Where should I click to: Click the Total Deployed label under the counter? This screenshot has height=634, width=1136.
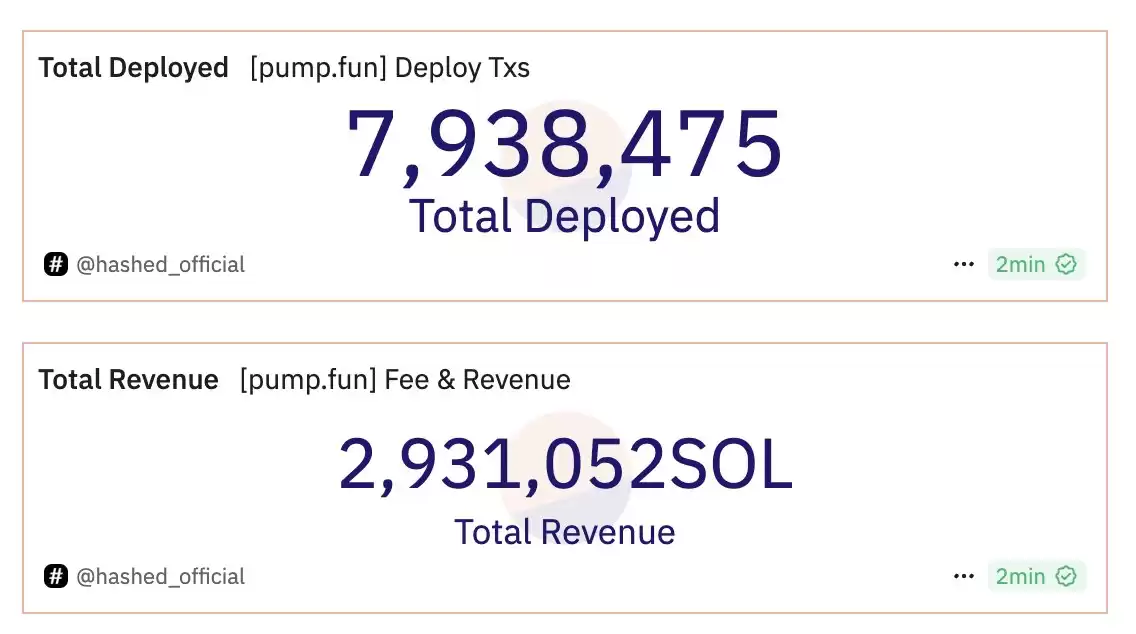tap(564, 216)
